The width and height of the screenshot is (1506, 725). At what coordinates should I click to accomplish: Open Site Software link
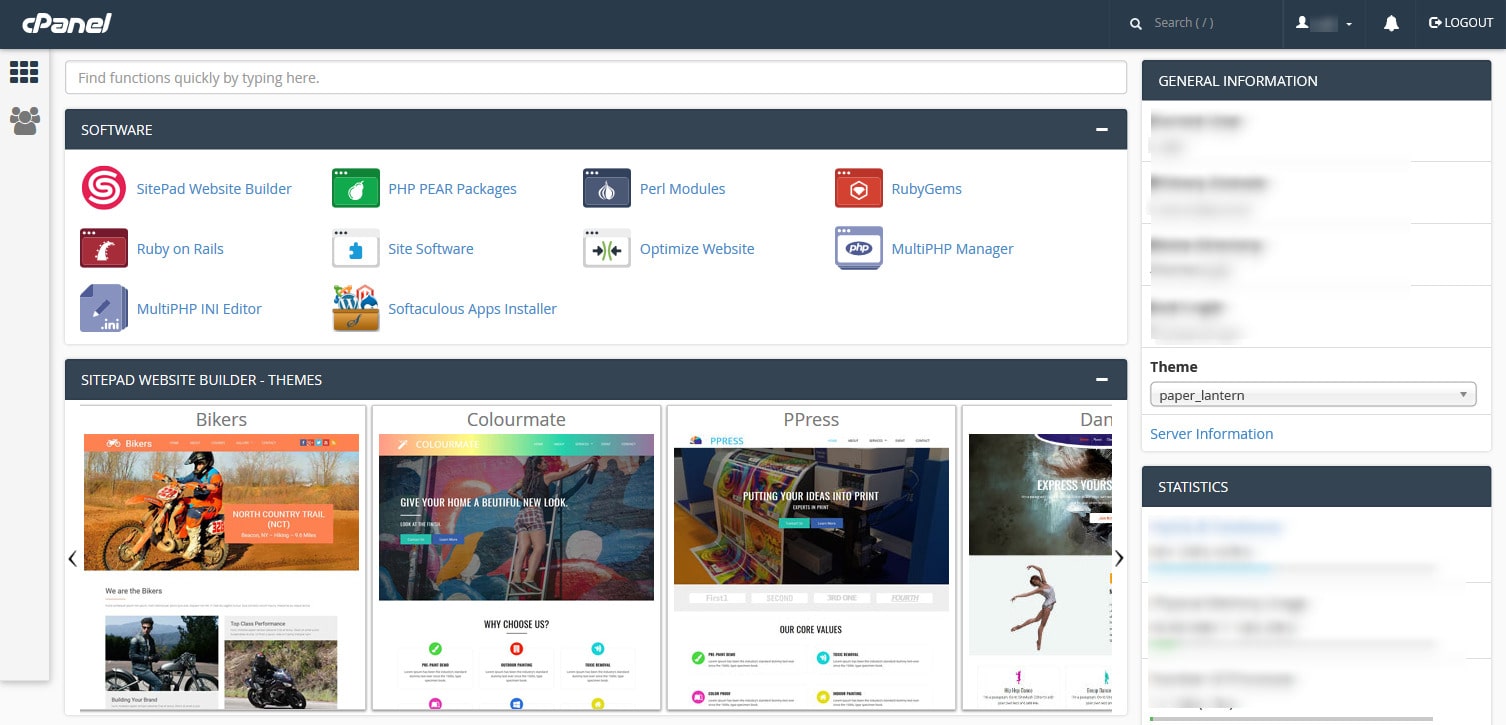pos(431,249)
